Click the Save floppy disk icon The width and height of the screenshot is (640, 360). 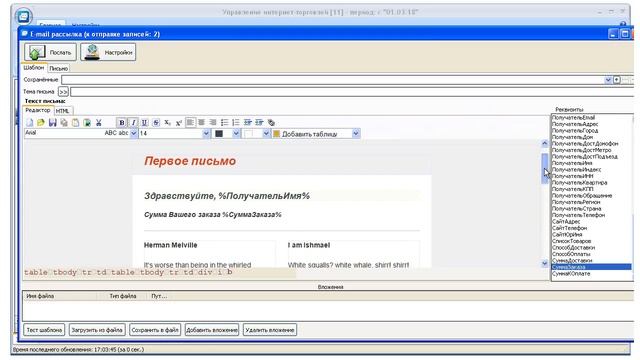(x=52, y=122)
